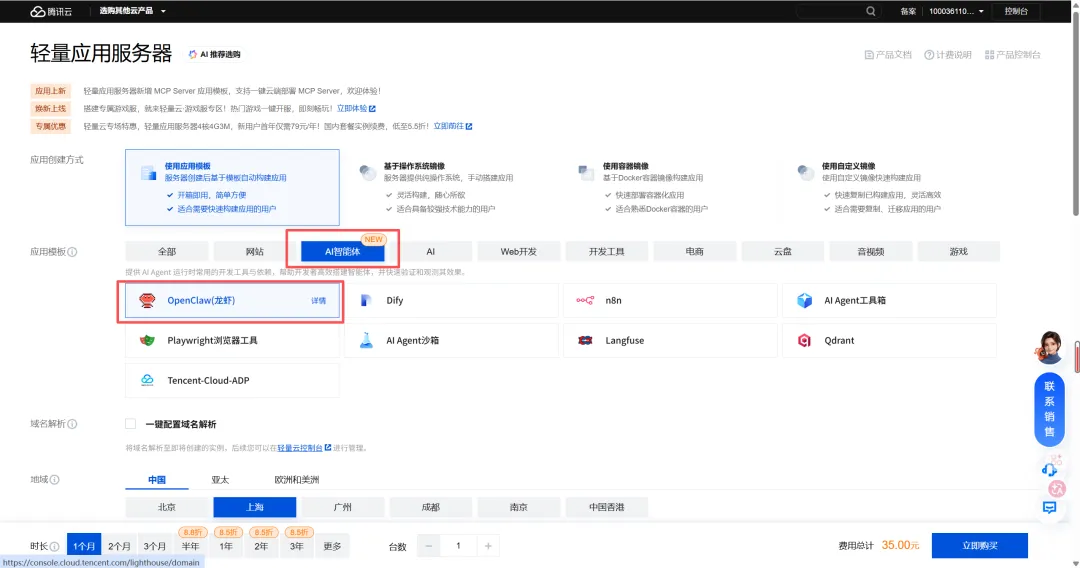Click info icon next to 地域
This screenshot has width=1080, height=568.
click(x=54, y=480)
